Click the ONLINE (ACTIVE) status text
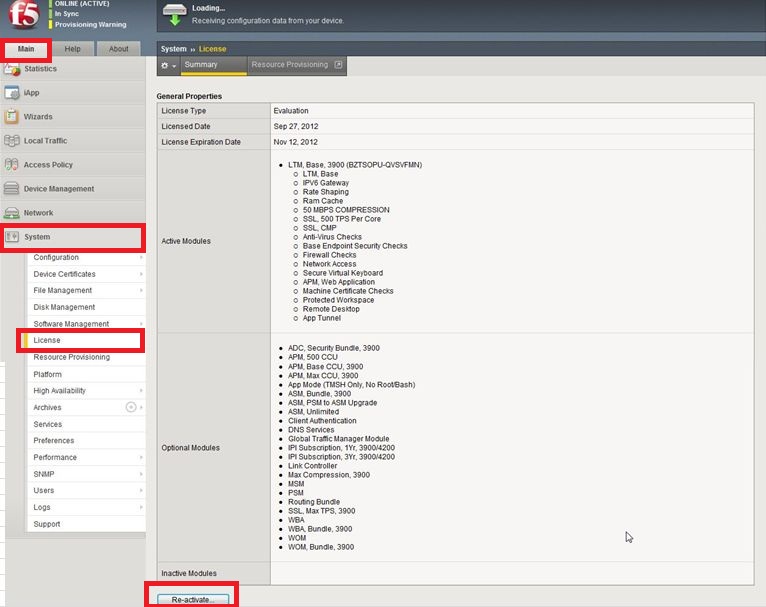The width and height of the screenshot is (766, 607). click(x=82, y=3)
